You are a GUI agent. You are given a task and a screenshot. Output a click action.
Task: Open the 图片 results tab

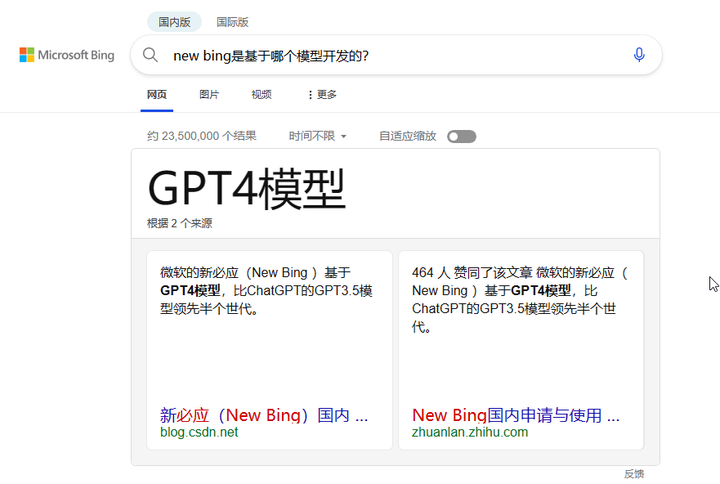pyautogui.click(x=209, y=95)
